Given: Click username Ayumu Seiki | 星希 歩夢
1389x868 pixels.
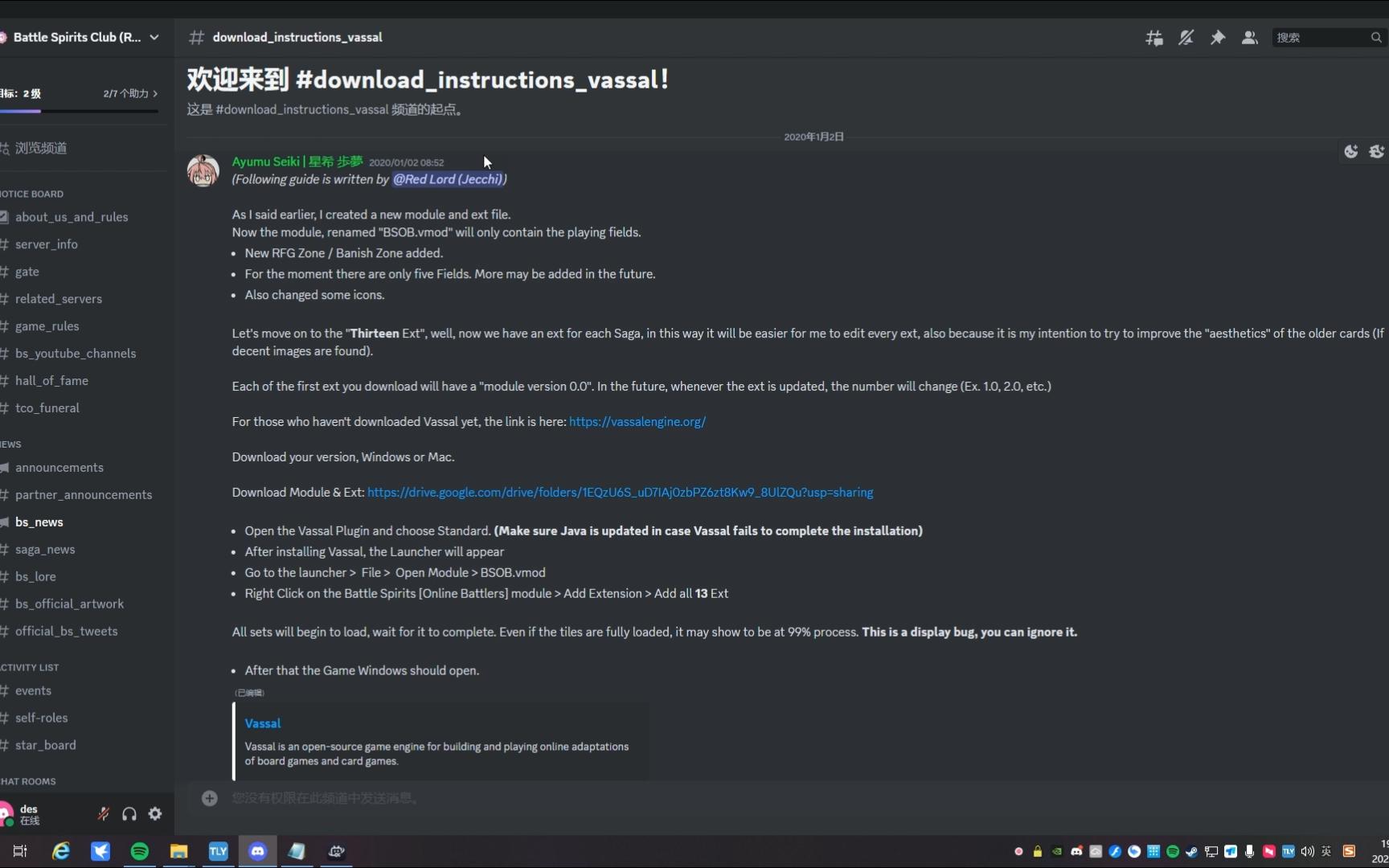Looking at the screenshot, I should coord(297,162).
